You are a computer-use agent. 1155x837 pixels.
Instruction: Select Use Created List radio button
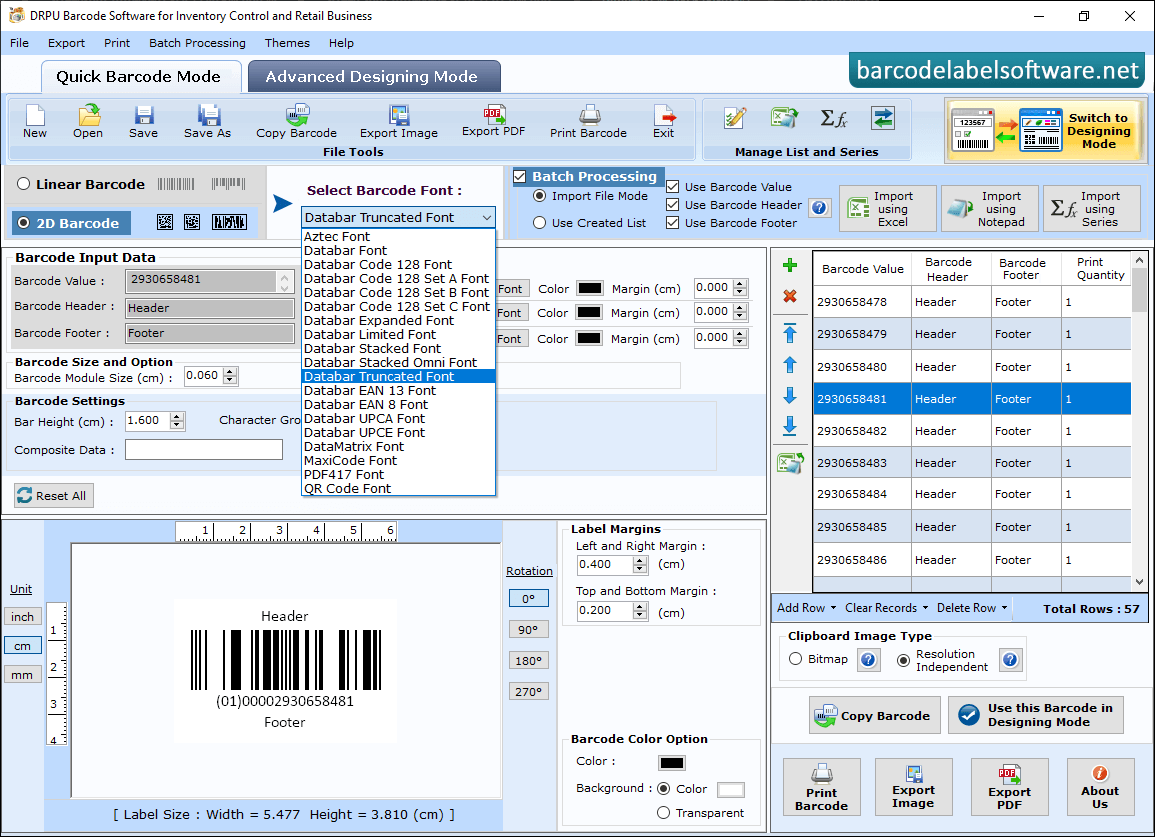(539, 223)
